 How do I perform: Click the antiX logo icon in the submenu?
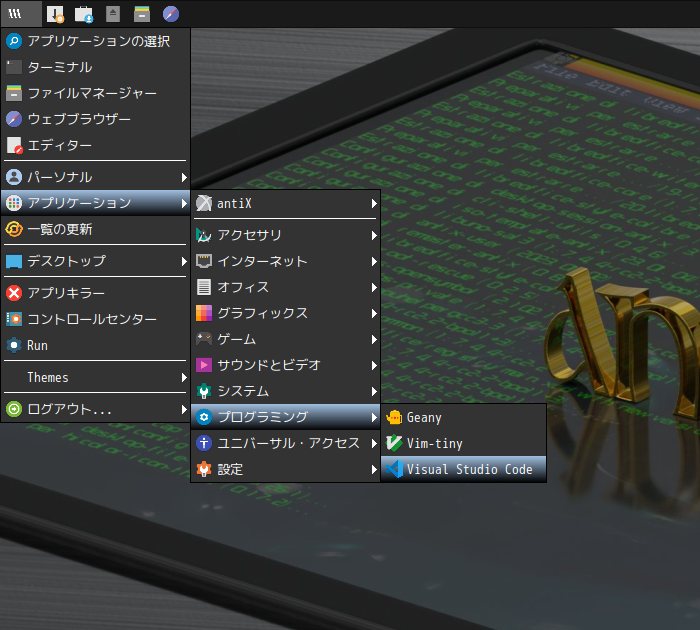(204, 203)
